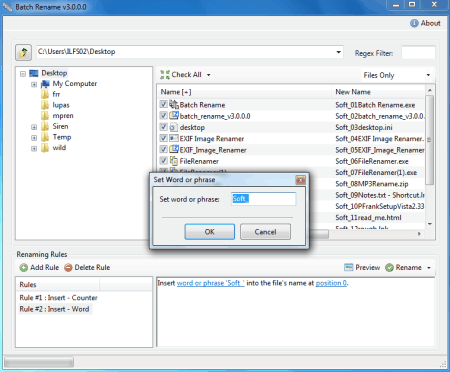Click the 'word or phrase Soft_' link
Screen dimensions: 450x372
[210, 283]
